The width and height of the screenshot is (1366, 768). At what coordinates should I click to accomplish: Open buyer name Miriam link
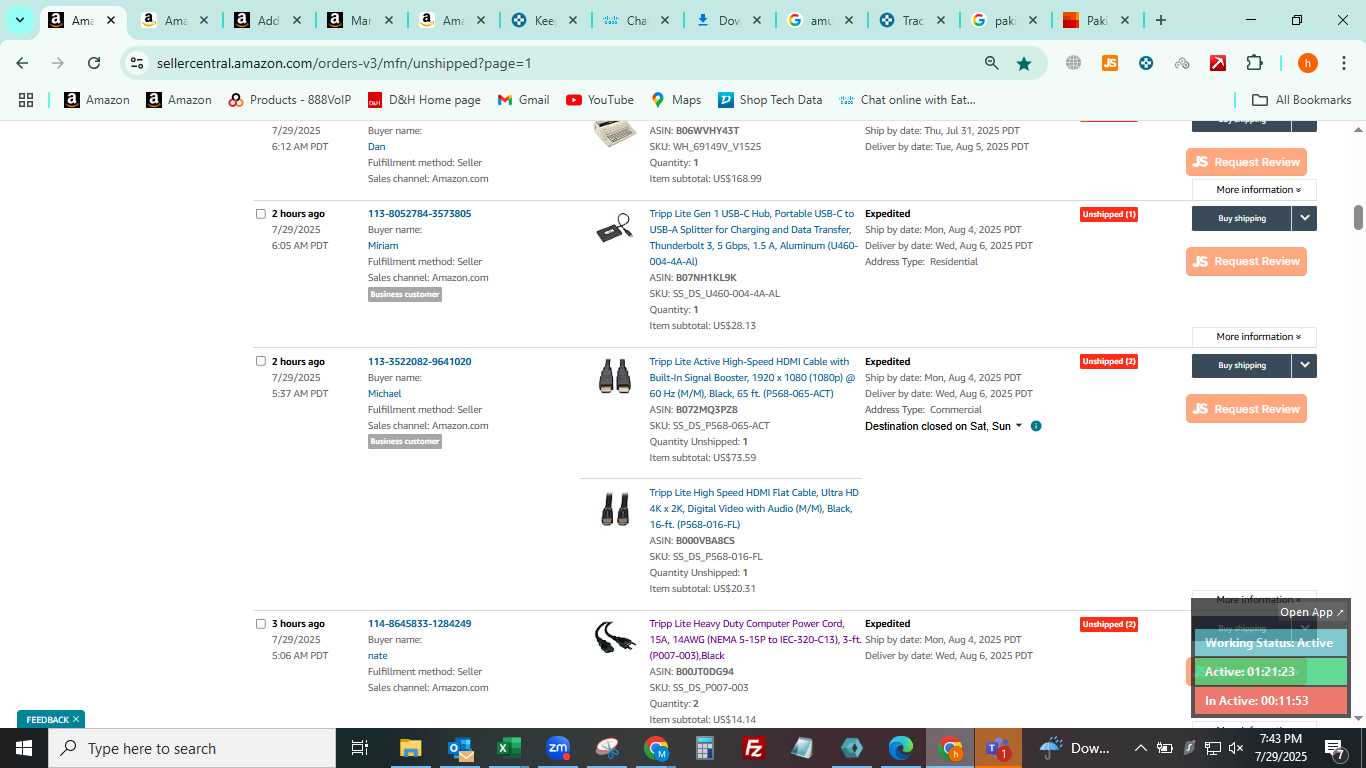pos(383,246)
